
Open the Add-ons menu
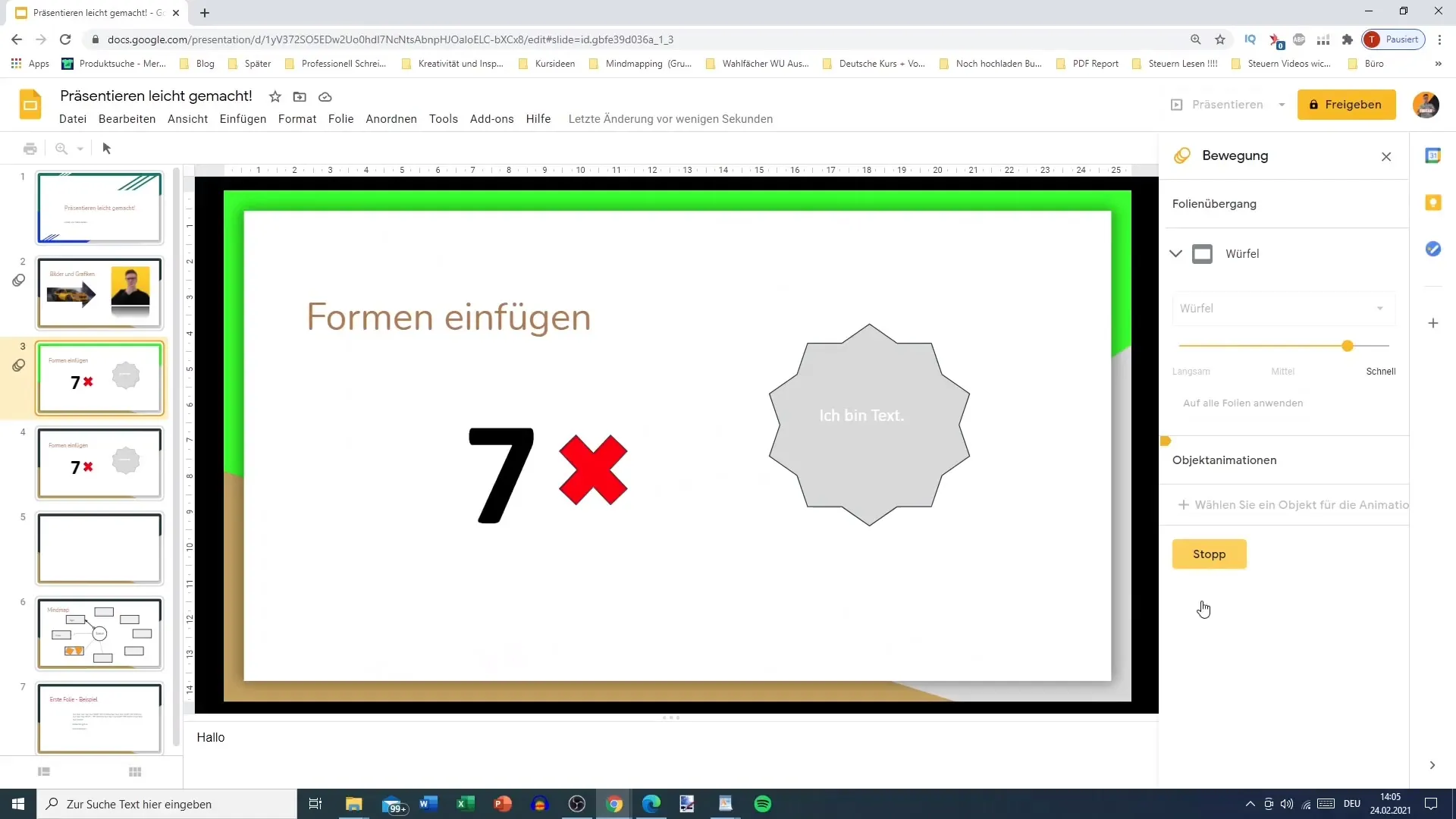[491, 119]
